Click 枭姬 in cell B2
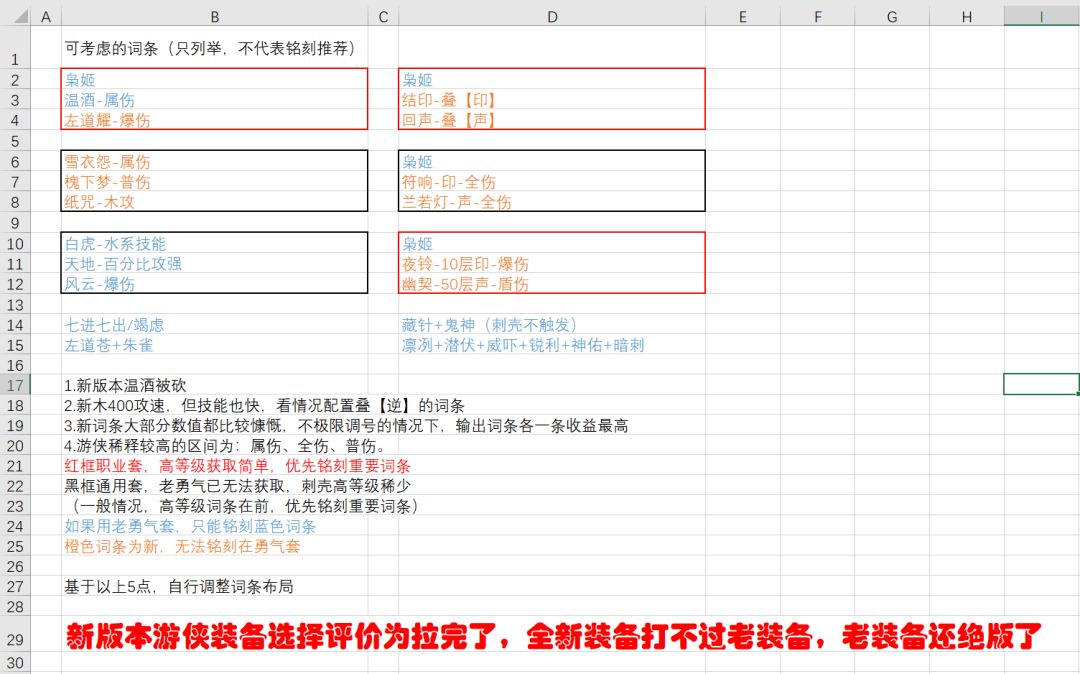The height and width of the screenshot is (674, 1080). [x=79, y=80]
